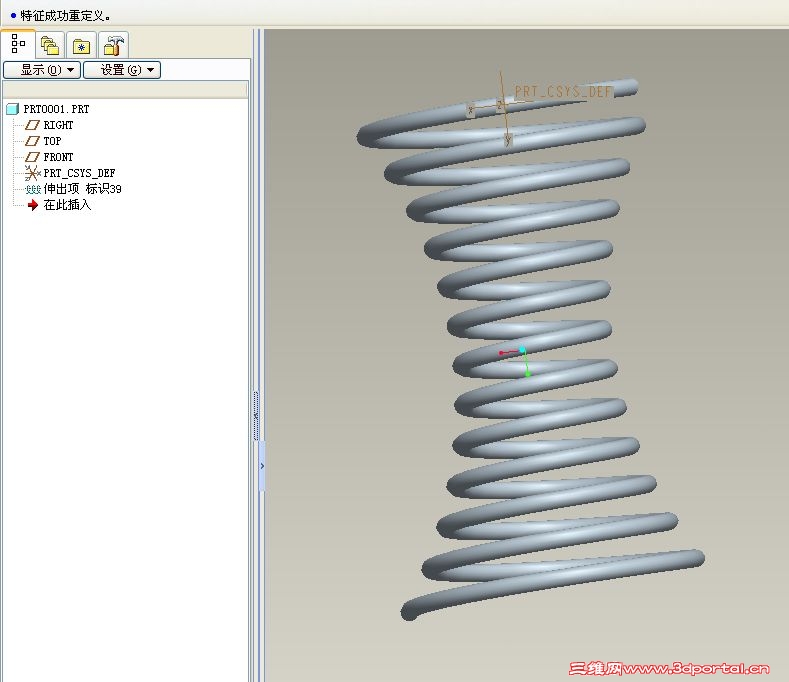
Task: Click the 特征成功重定义 status message
Action: coord(65,16)
